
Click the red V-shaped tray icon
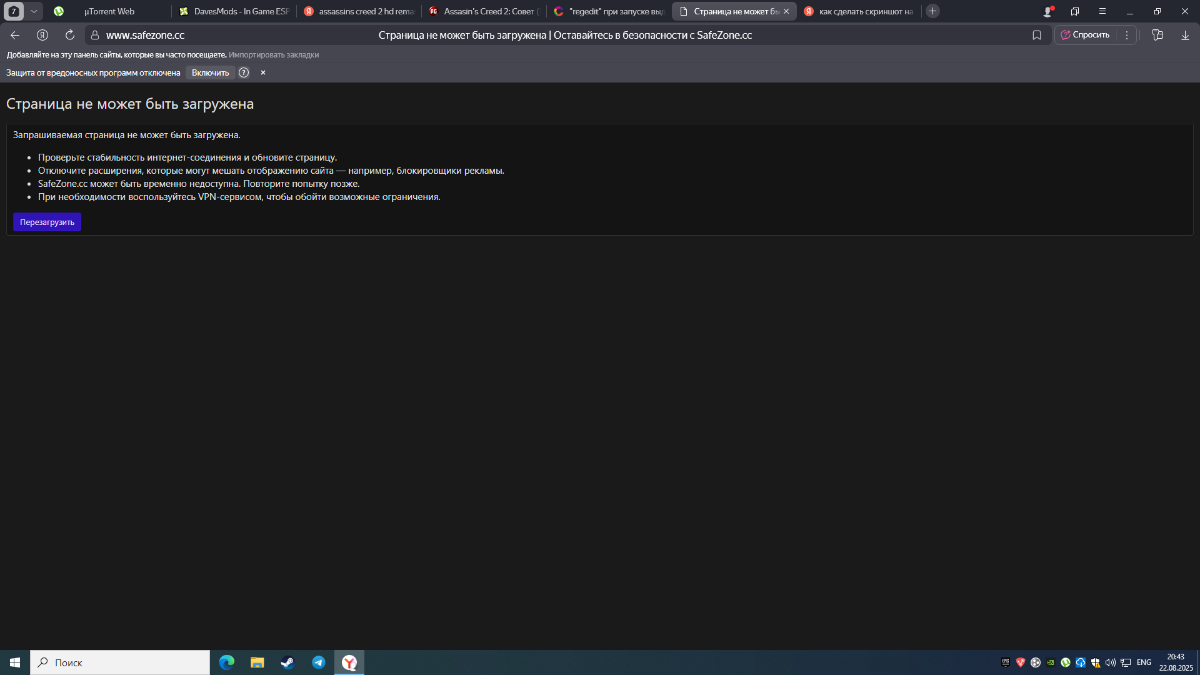1021,662
